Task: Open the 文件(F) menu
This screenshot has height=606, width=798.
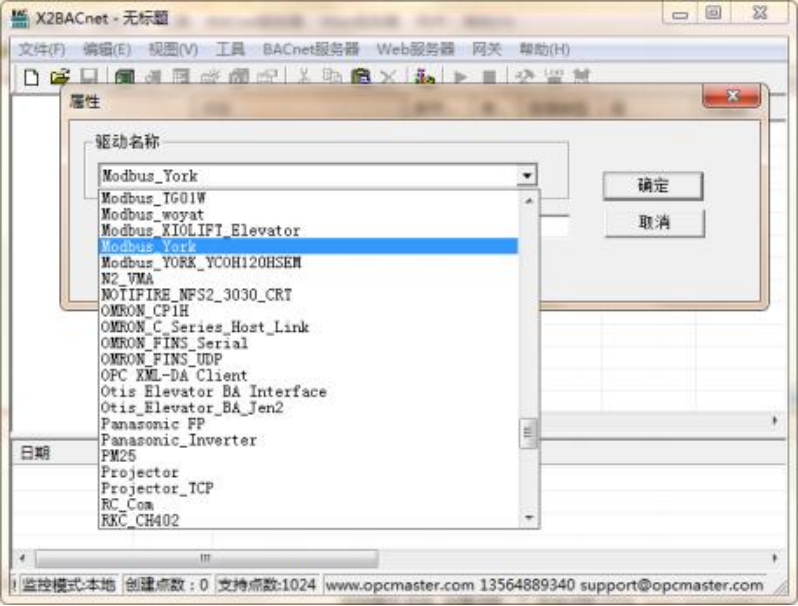Action: (x=42, y=49)
